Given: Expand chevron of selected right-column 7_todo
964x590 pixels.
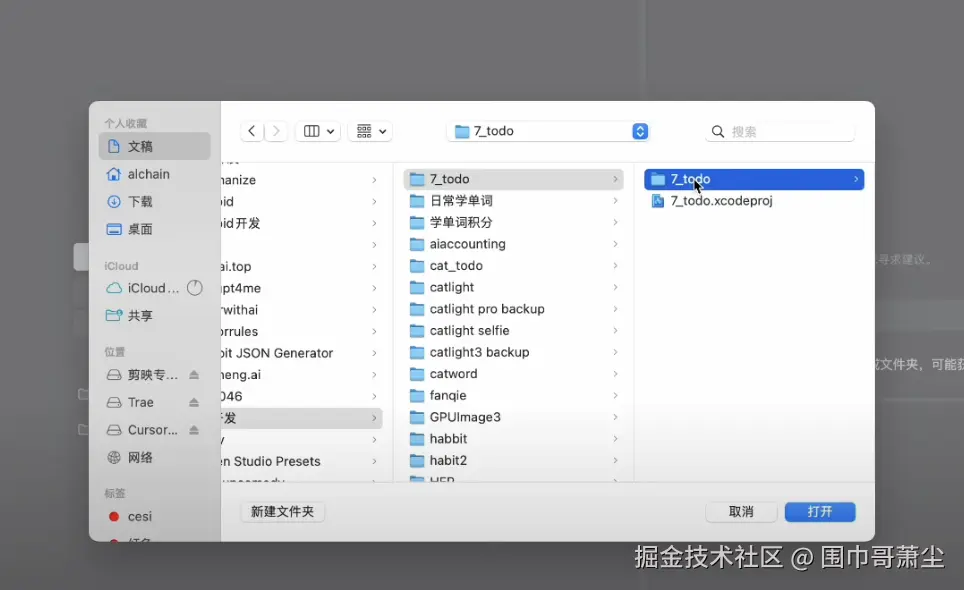Looking at the screenshot, I should 856,179.
